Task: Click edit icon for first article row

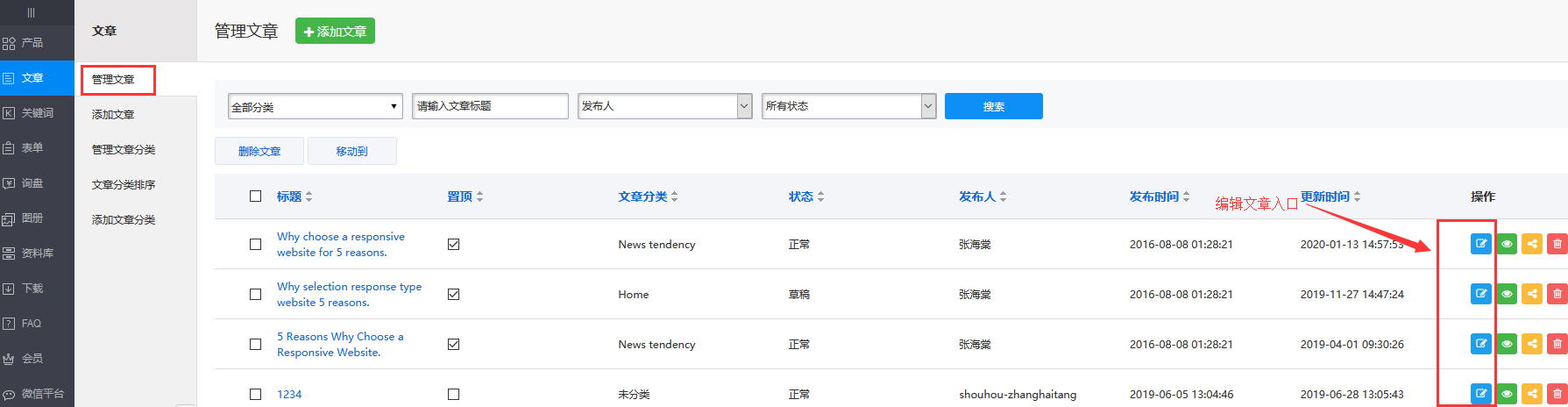Action: (1480, 244)
